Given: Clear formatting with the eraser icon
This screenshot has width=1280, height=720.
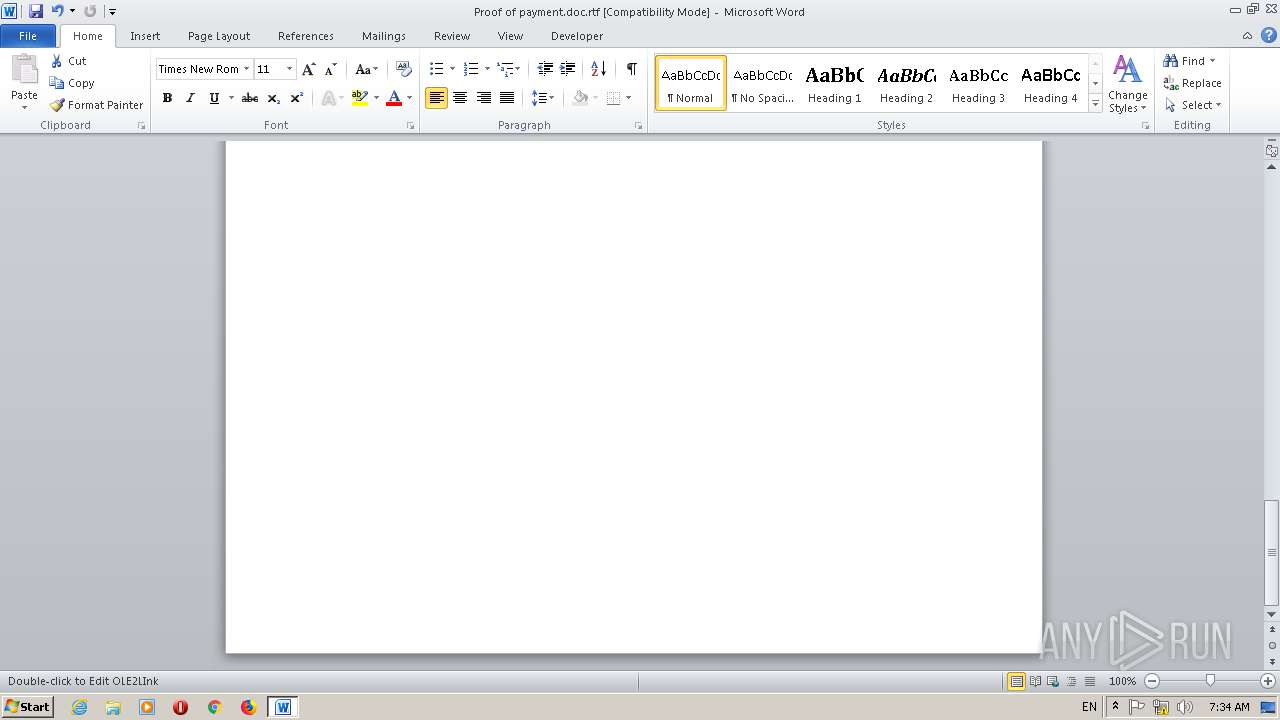Looking at the screenshot, I should (x=404, y=69).
